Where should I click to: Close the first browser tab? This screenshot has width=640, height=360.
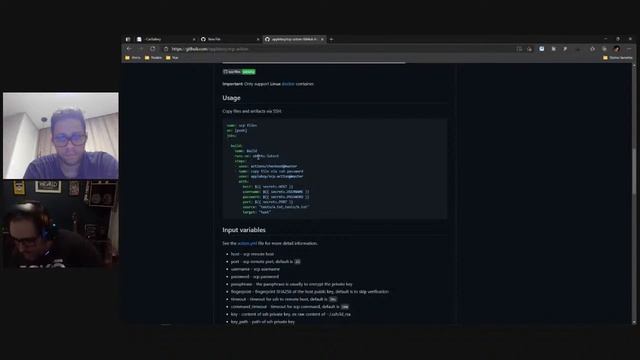[194, 39]
